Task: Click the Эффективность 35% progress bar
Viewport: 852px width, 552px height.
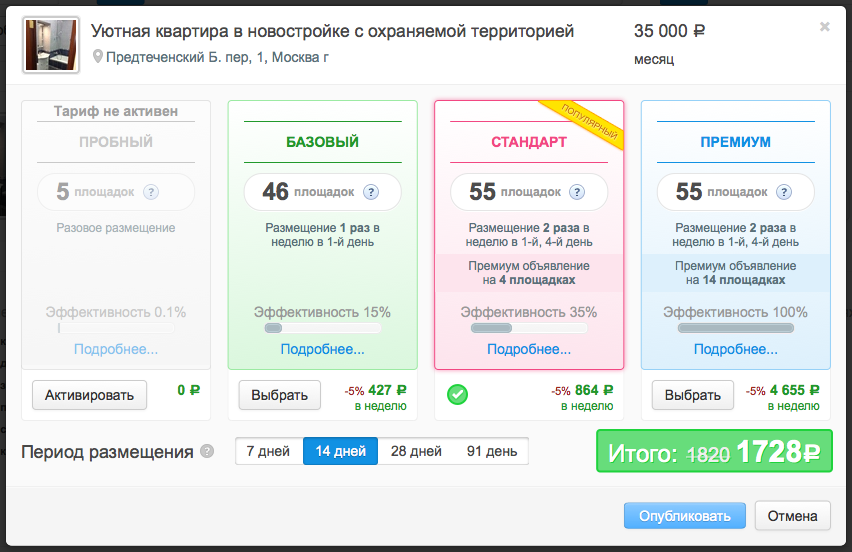Action: click(x=529, y=328)
